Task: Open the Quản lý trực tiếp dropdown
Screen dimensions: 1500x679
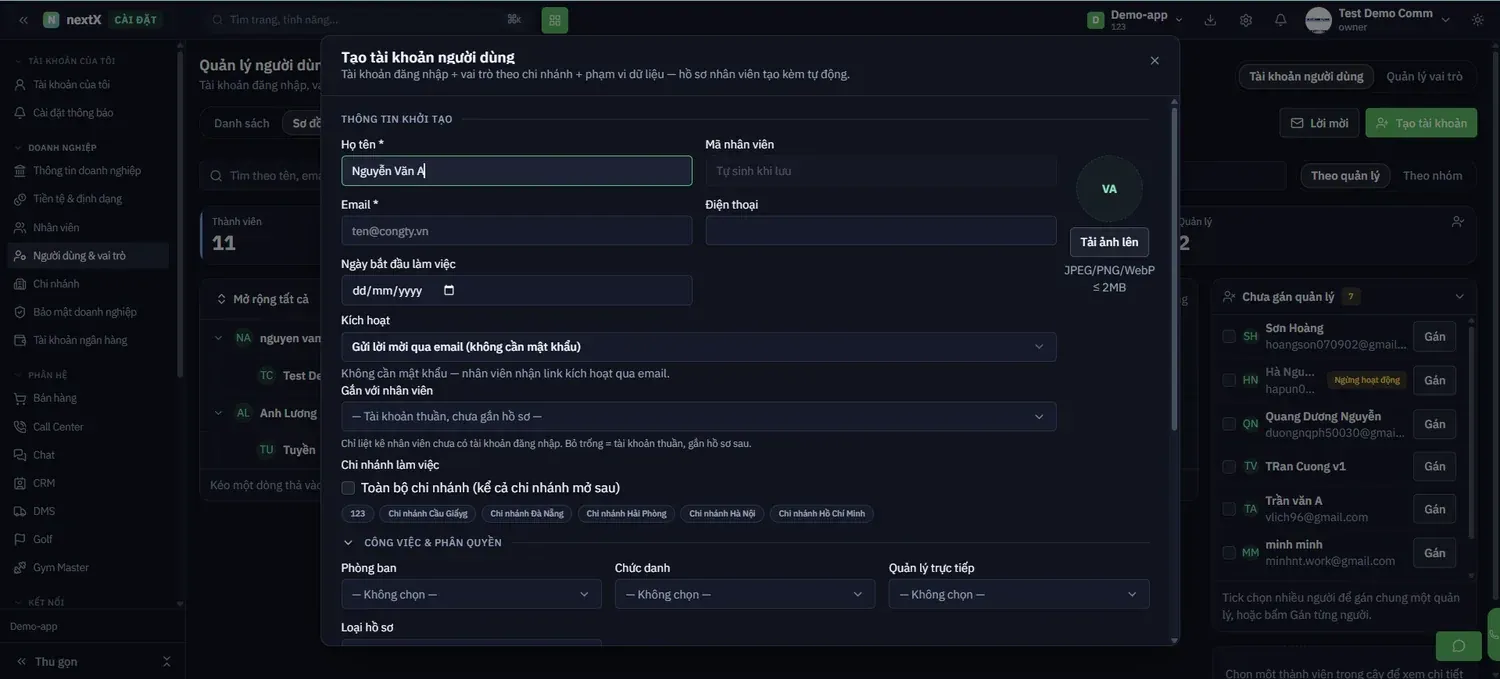Action: (x=1019, y=594)
